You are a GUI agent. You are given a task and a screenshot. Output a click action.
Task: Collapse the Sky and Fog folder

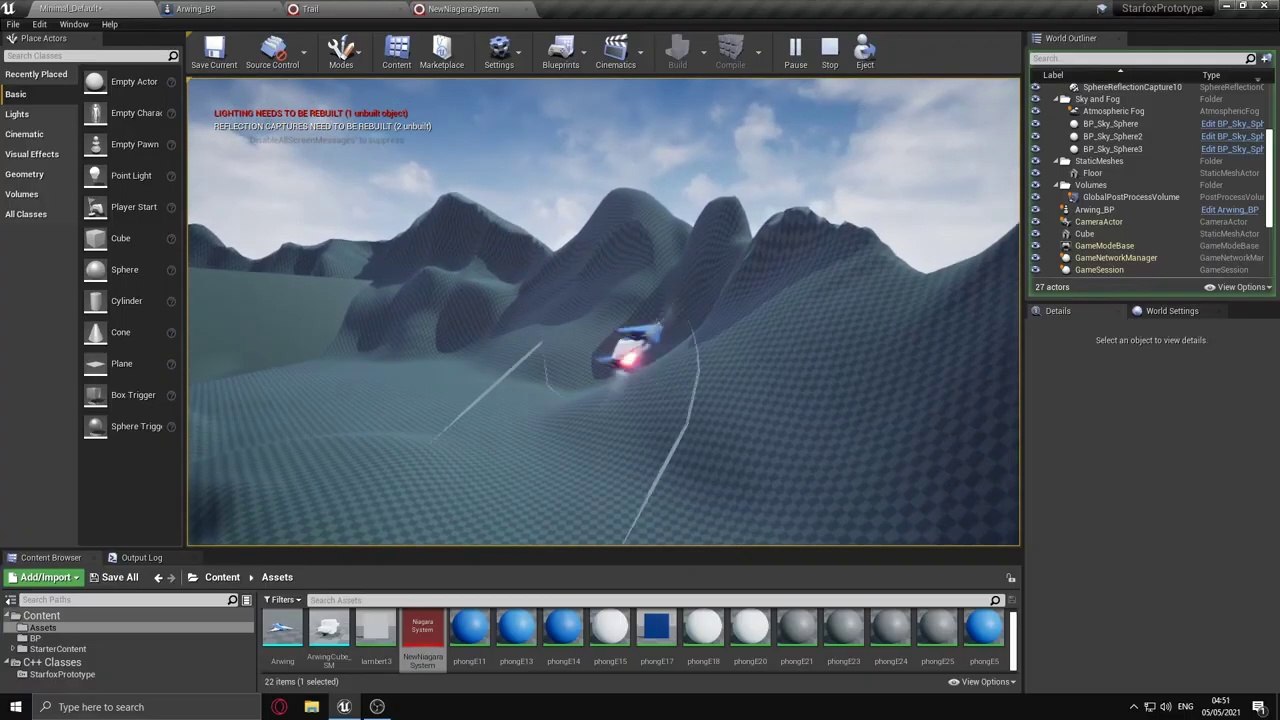tap(1056, 100)
